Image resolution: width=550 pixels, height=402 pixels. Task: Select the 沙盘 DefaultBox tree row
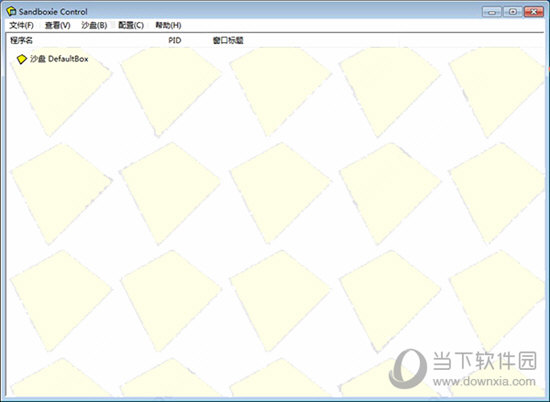click(x=53, y=59)
